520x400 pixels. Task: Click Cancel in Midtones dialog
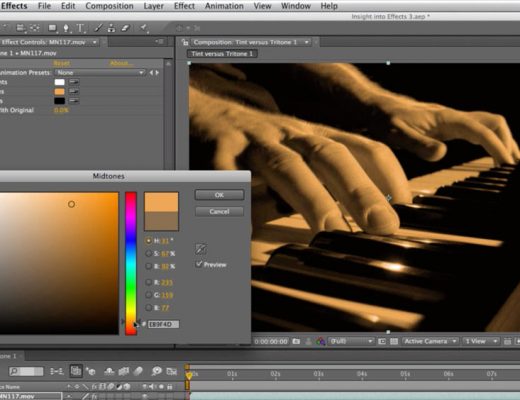[x=219, y=212]
